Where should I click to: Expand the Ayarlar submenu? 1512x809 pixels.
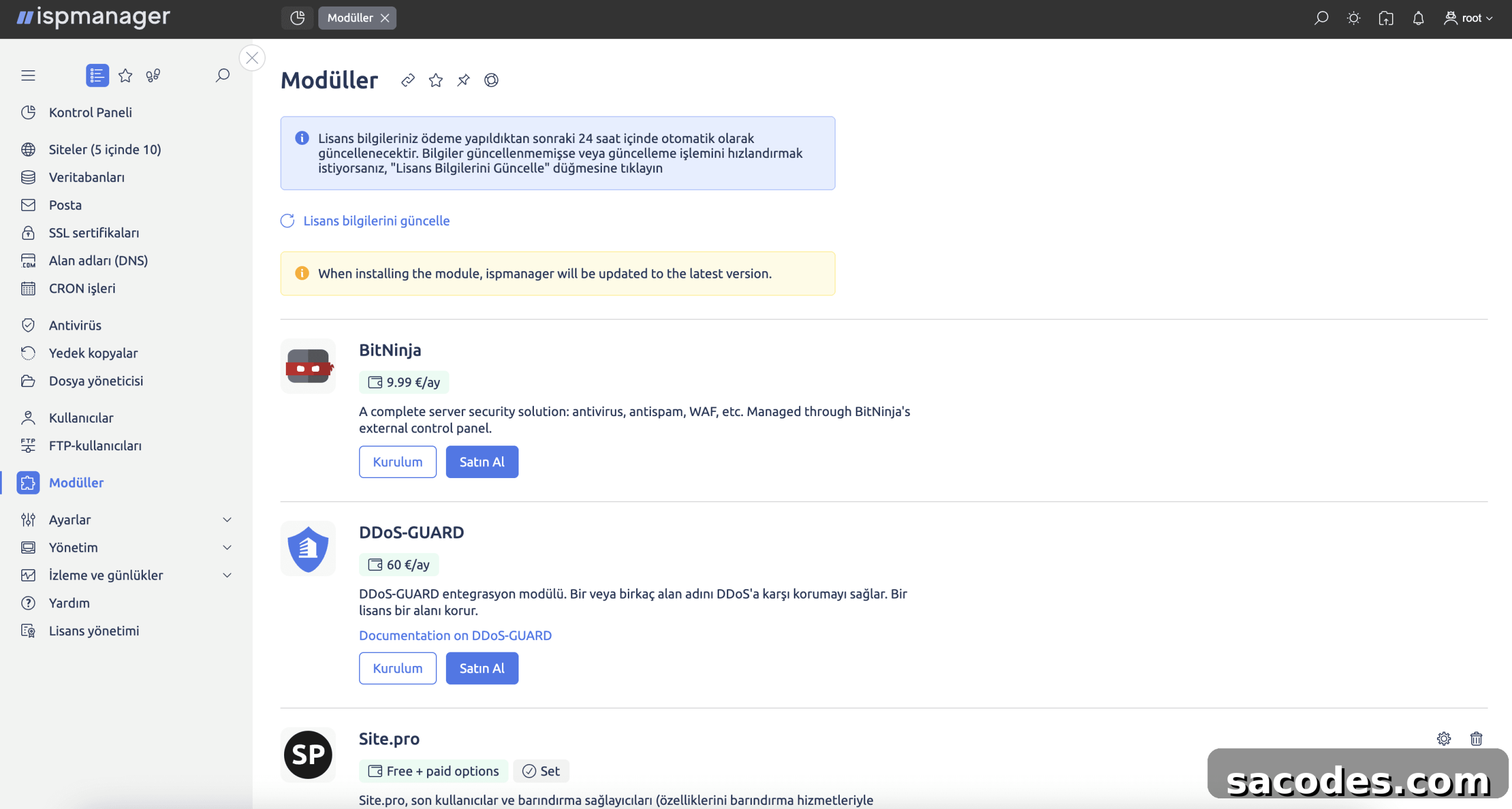pos(127,519)
